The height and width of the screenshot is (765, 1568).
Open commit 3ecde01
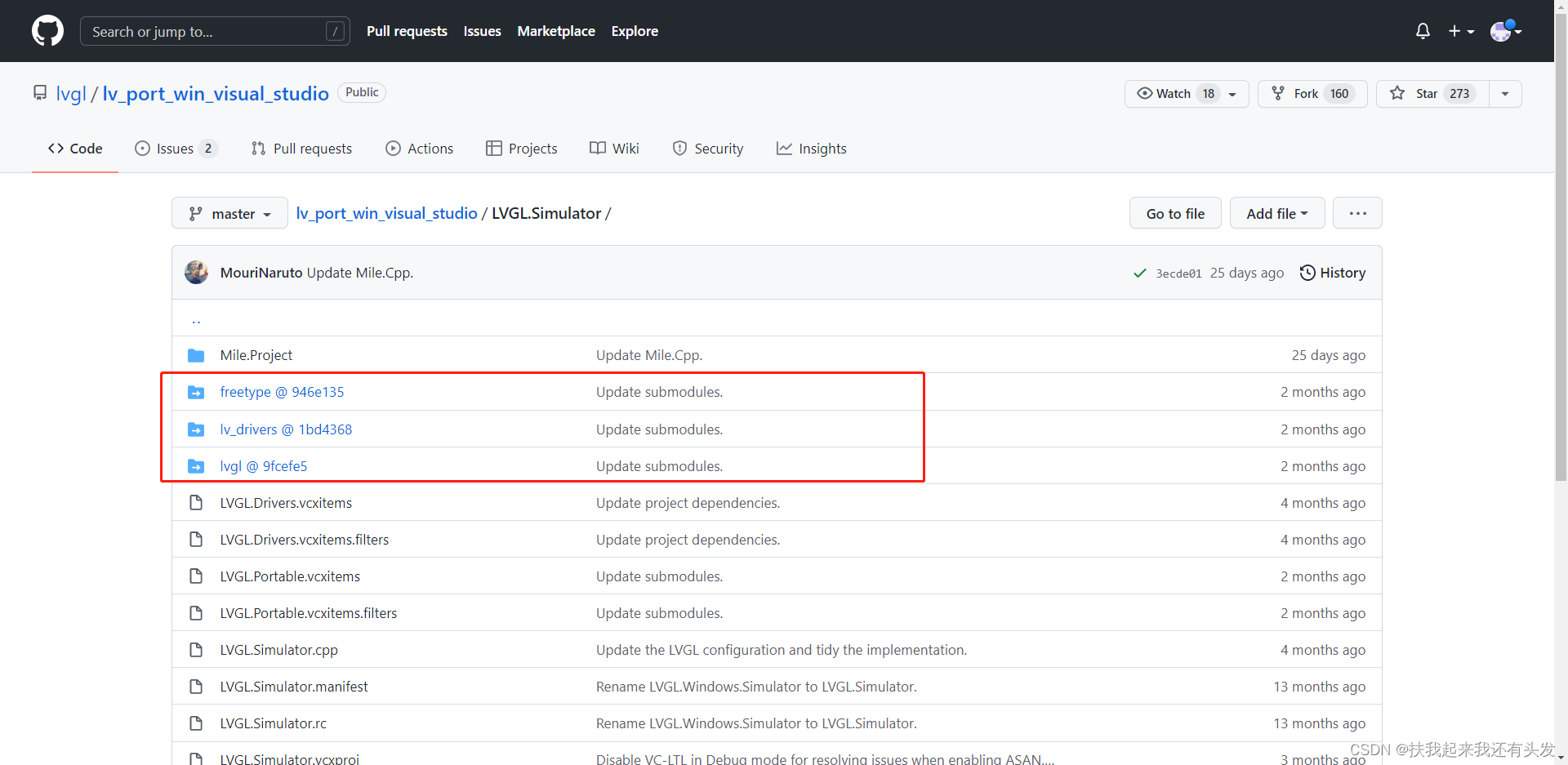click(1178, 274)
